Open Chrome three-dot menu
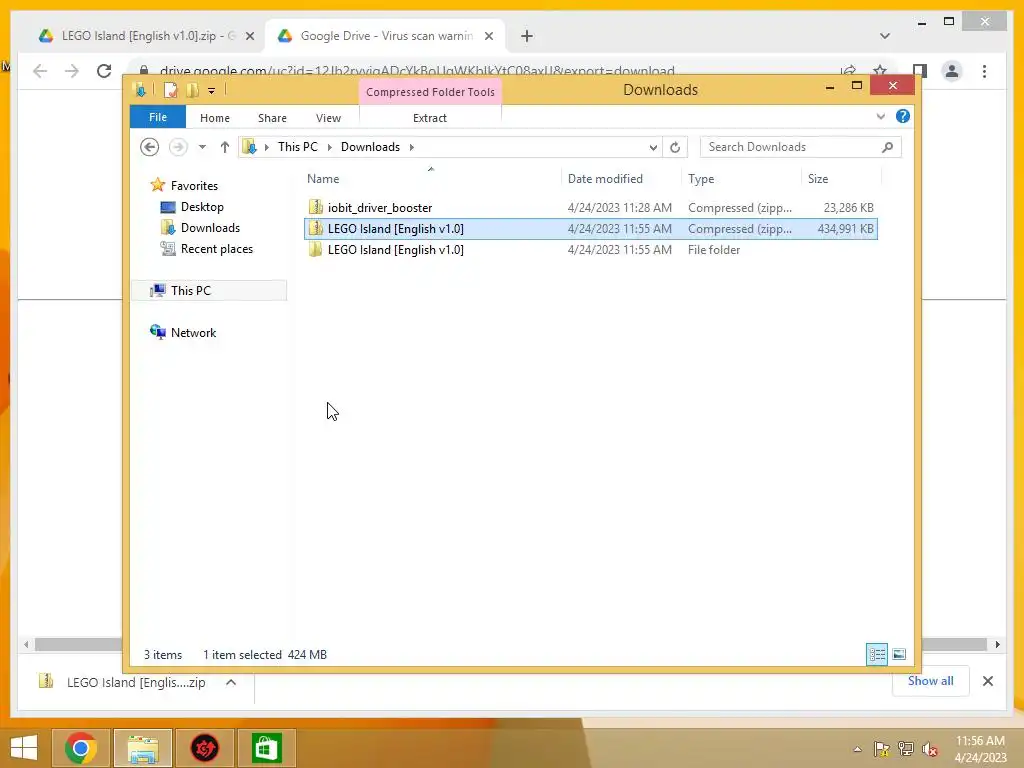This screenshot has width=1024, height=768. pyautogui.click(x=984, y=71)
